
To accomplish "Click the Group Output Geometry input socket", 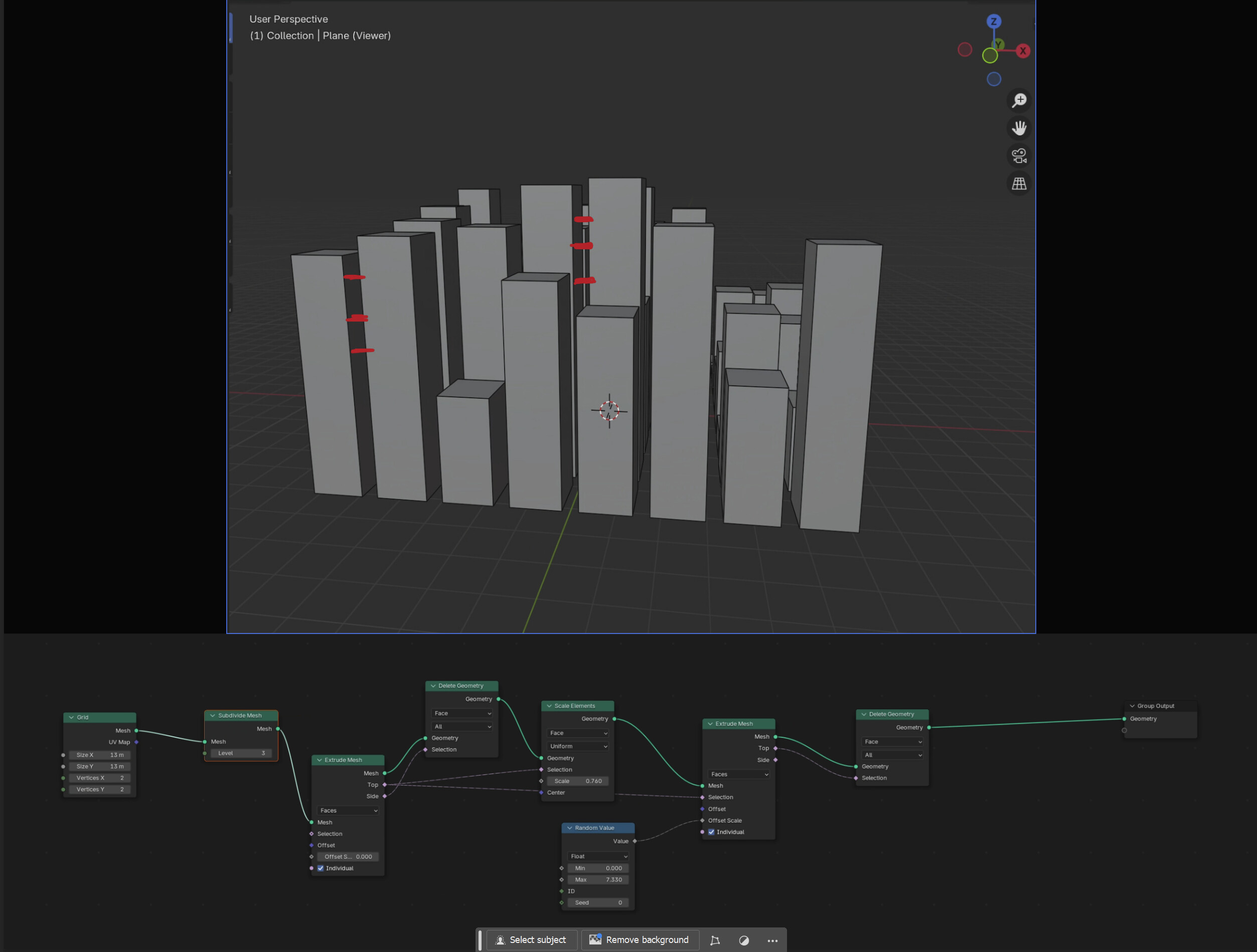I will pos(1125,719).
